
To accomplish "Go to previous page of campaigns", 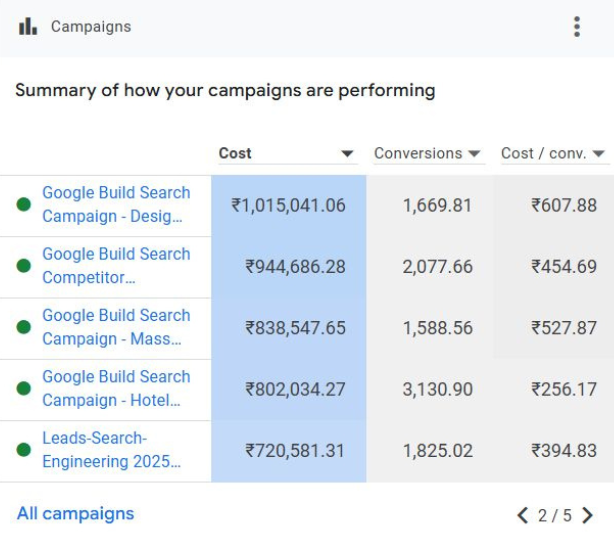I will (522, 515).
